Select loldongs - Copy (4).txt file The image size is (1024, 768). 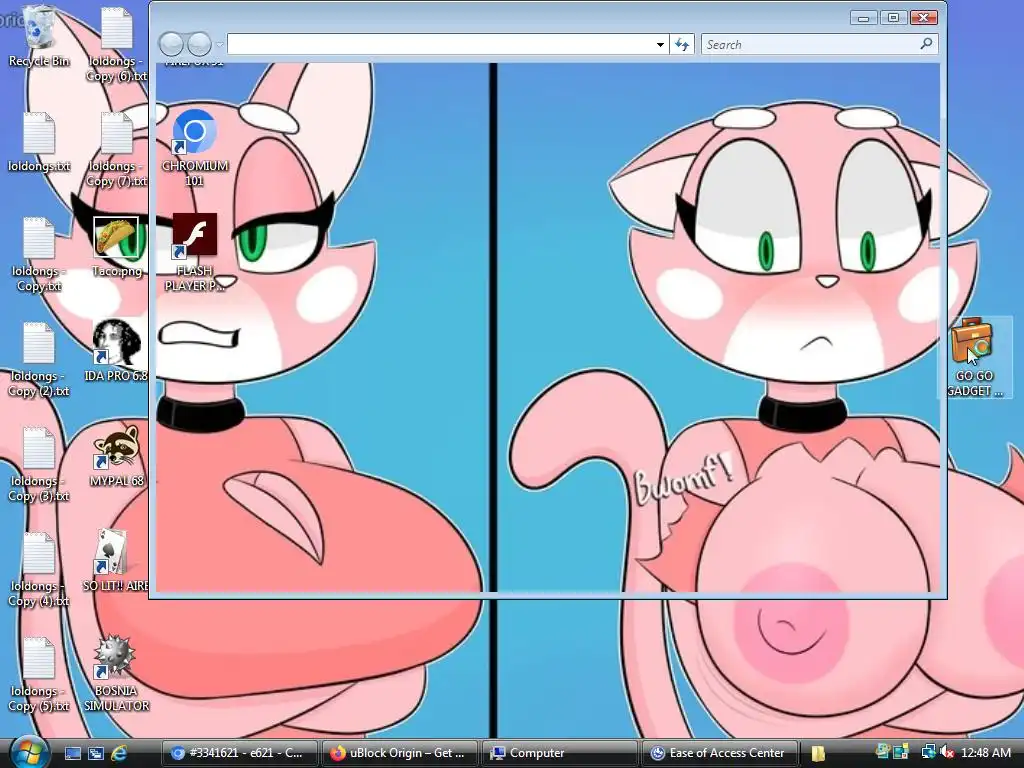click(39, 569)
